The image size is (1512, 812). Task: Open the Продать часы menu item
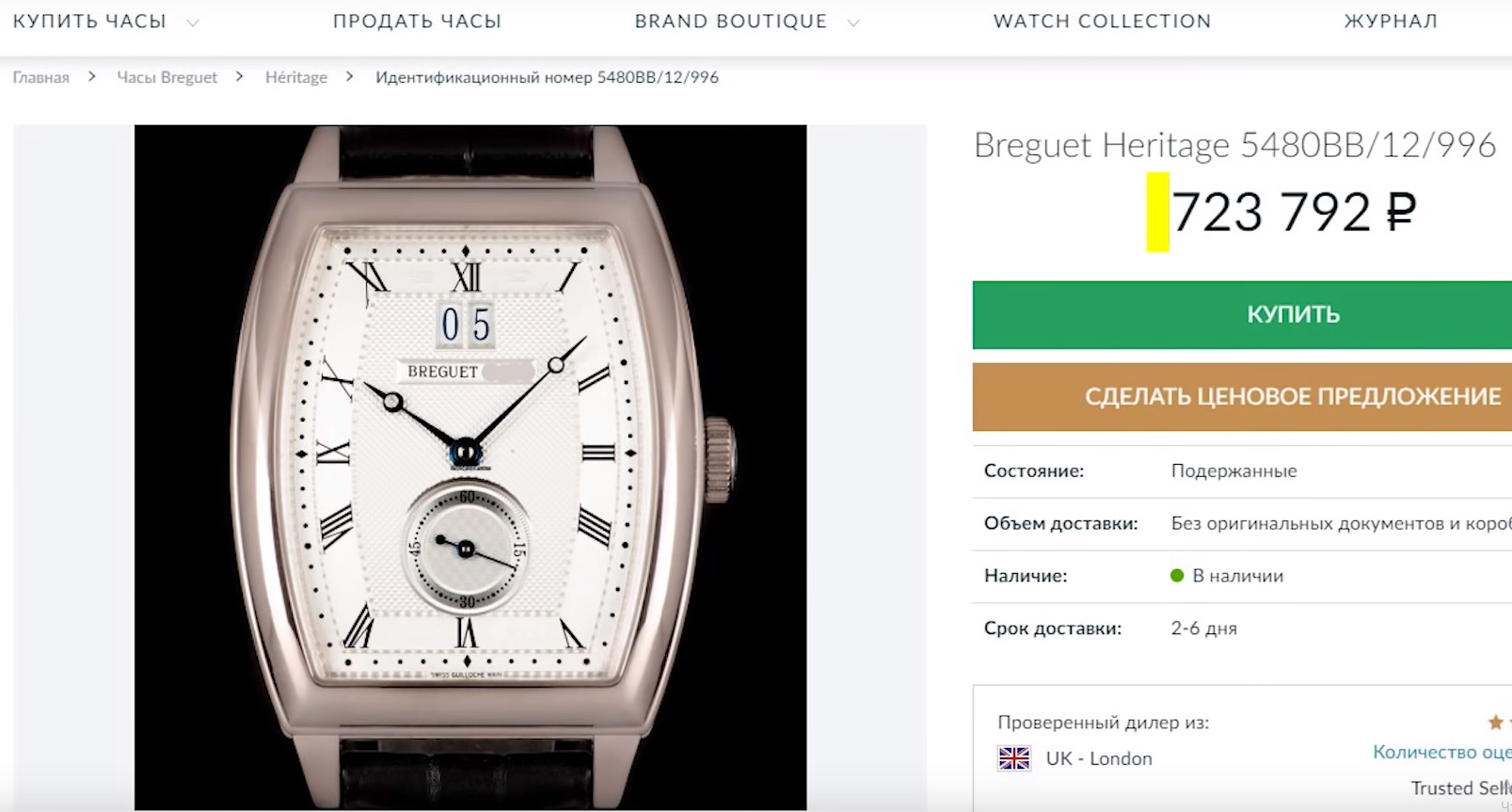[417, 21]
